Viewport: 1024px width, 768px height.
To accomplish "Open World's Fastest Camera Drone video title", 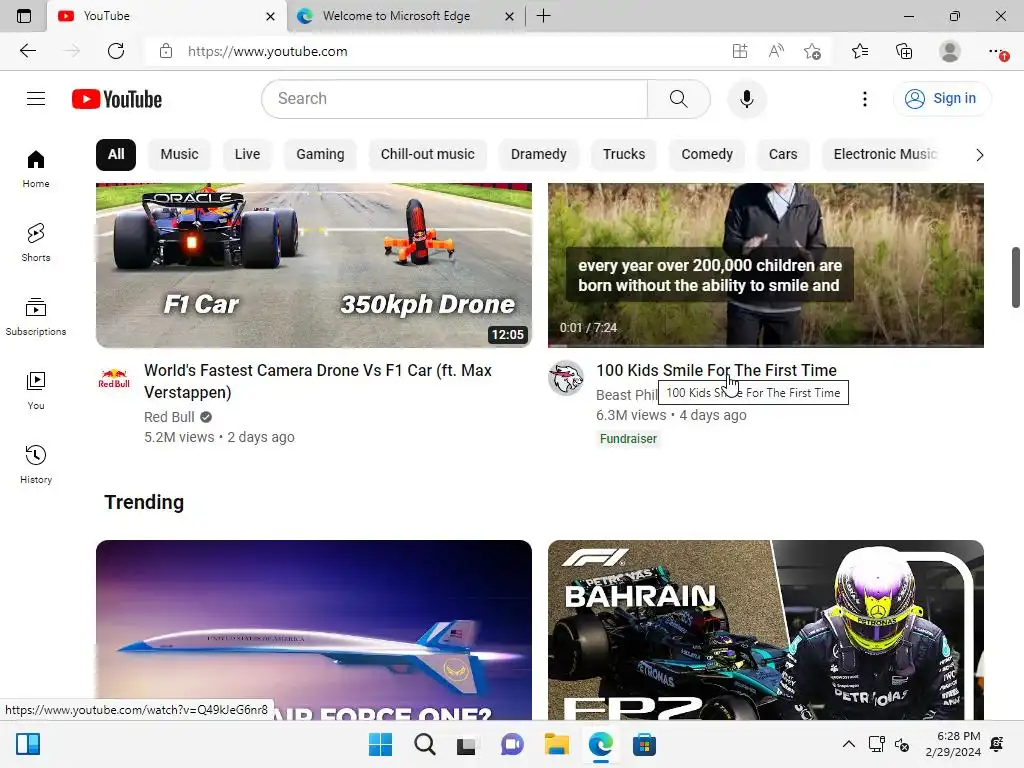I will tap(318, 381).
